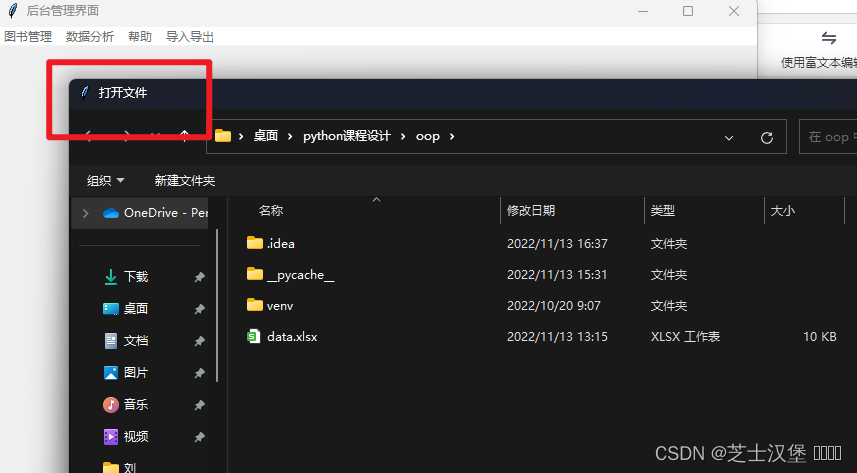Open 视频 in the sidebar
Viewport: 857px width, 473px height.
tap(136, 436)
